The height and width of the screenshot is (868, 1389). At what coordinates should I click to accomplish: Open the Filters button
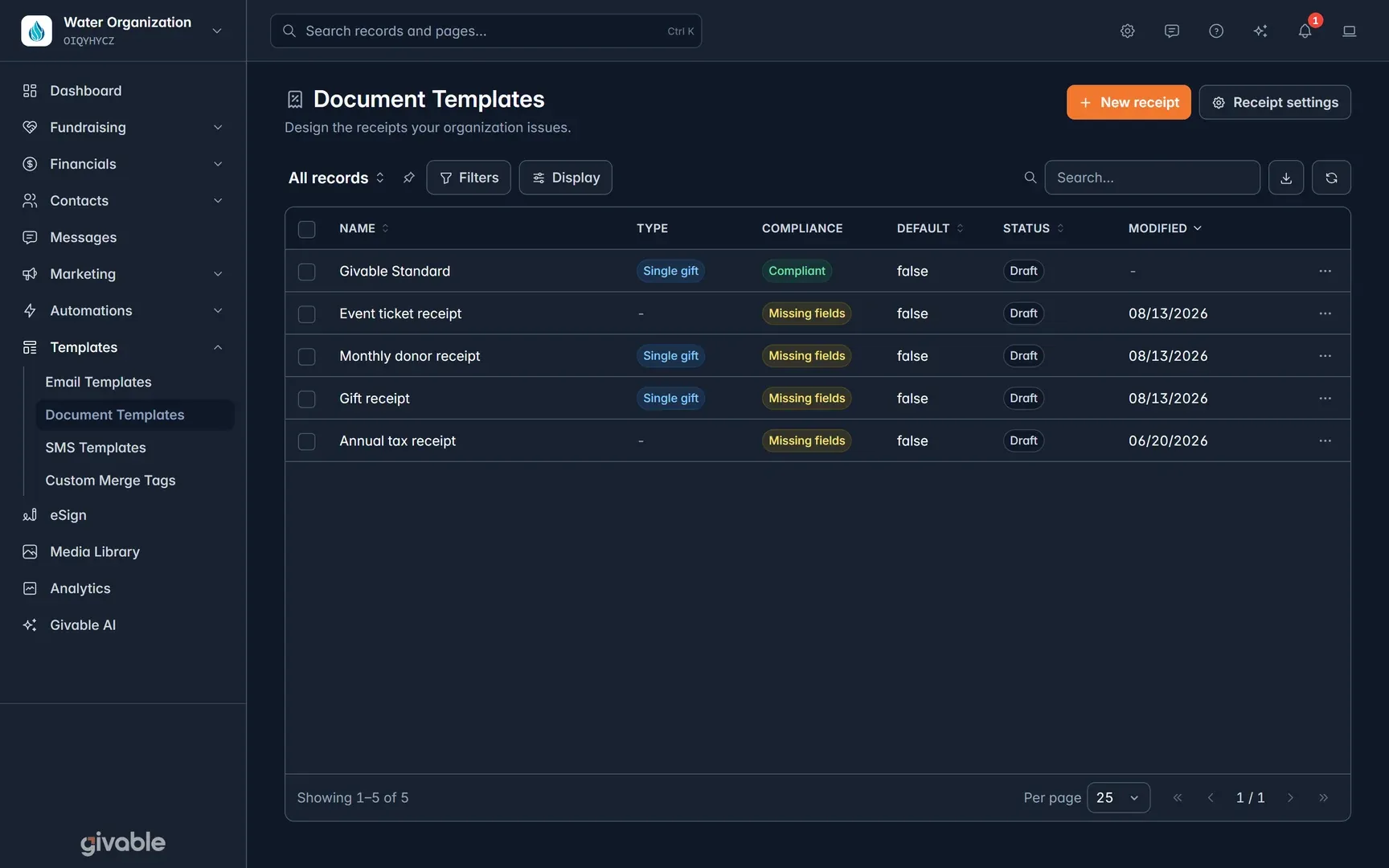pyautogui.click(x=468, y=178)
